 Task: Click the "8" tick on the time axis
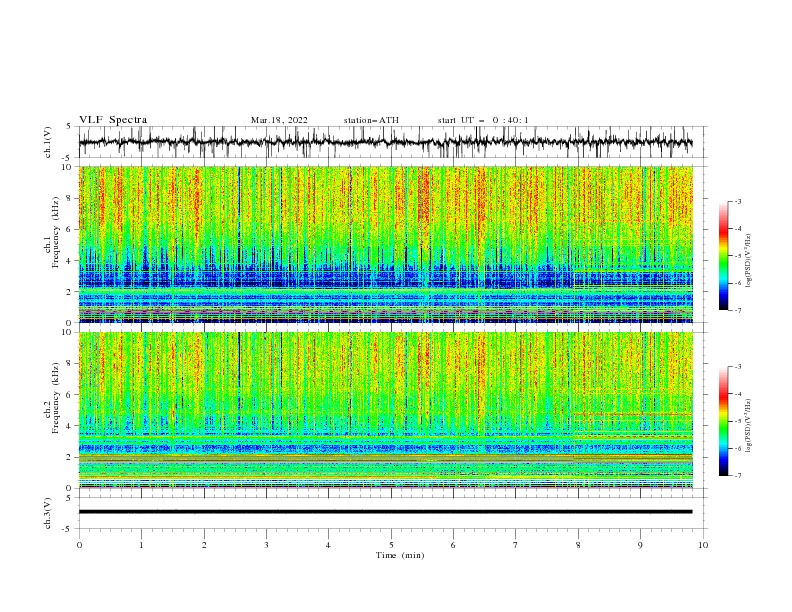578,545
